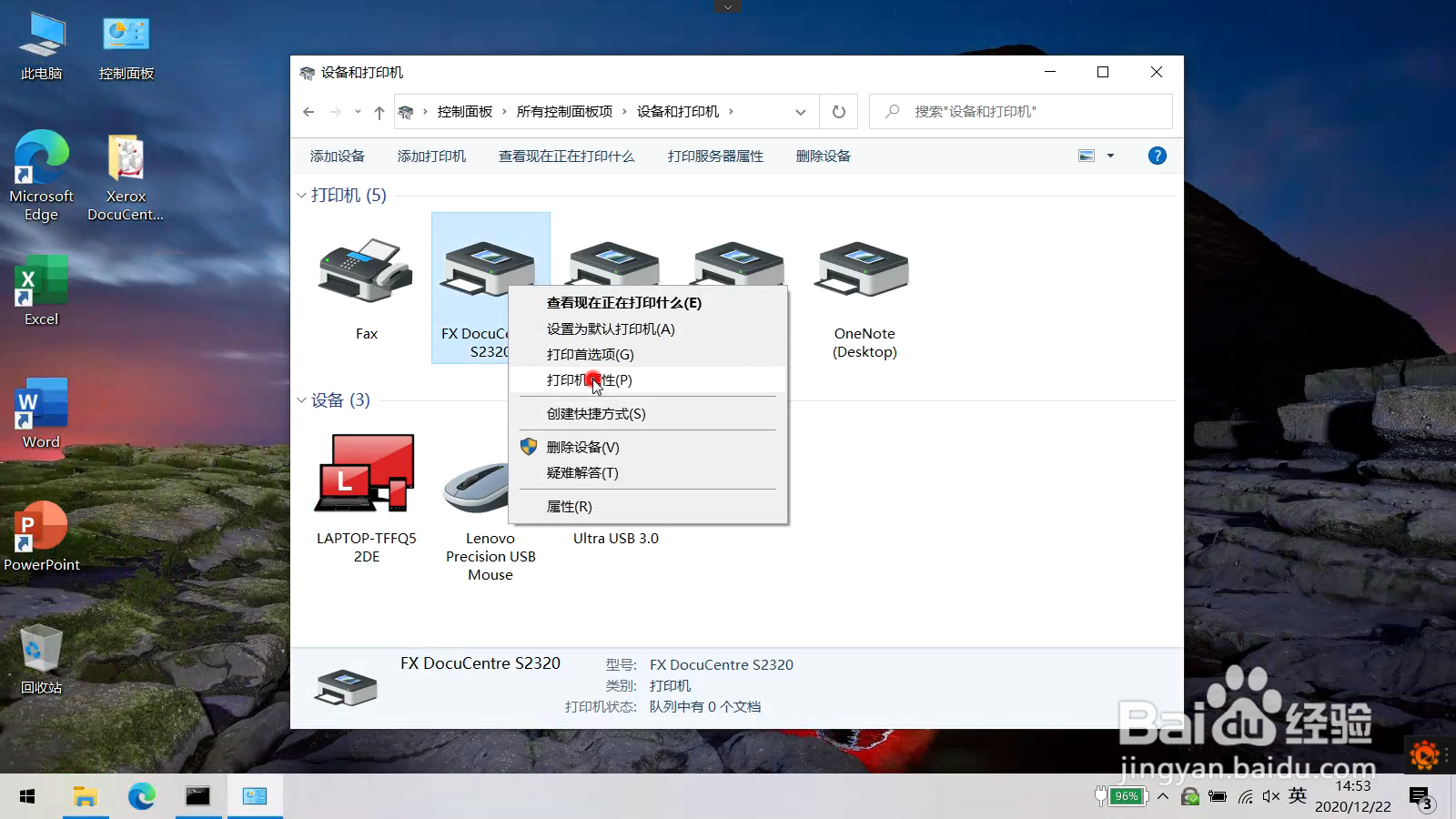1456x819 pixels.
Task: Toggle the 英 input language indicator
Action: click(1296, 795)
